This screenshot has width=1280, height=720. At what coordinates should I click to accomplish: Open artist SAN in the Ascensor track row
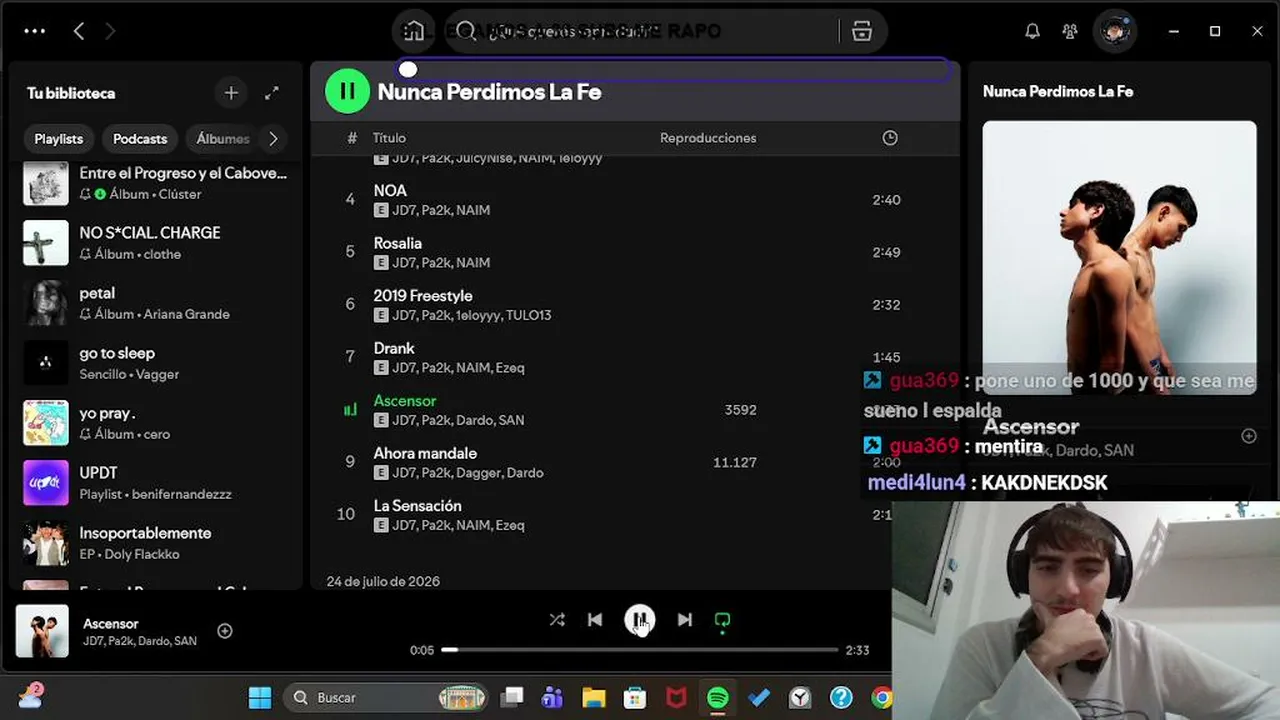[511, 420]
